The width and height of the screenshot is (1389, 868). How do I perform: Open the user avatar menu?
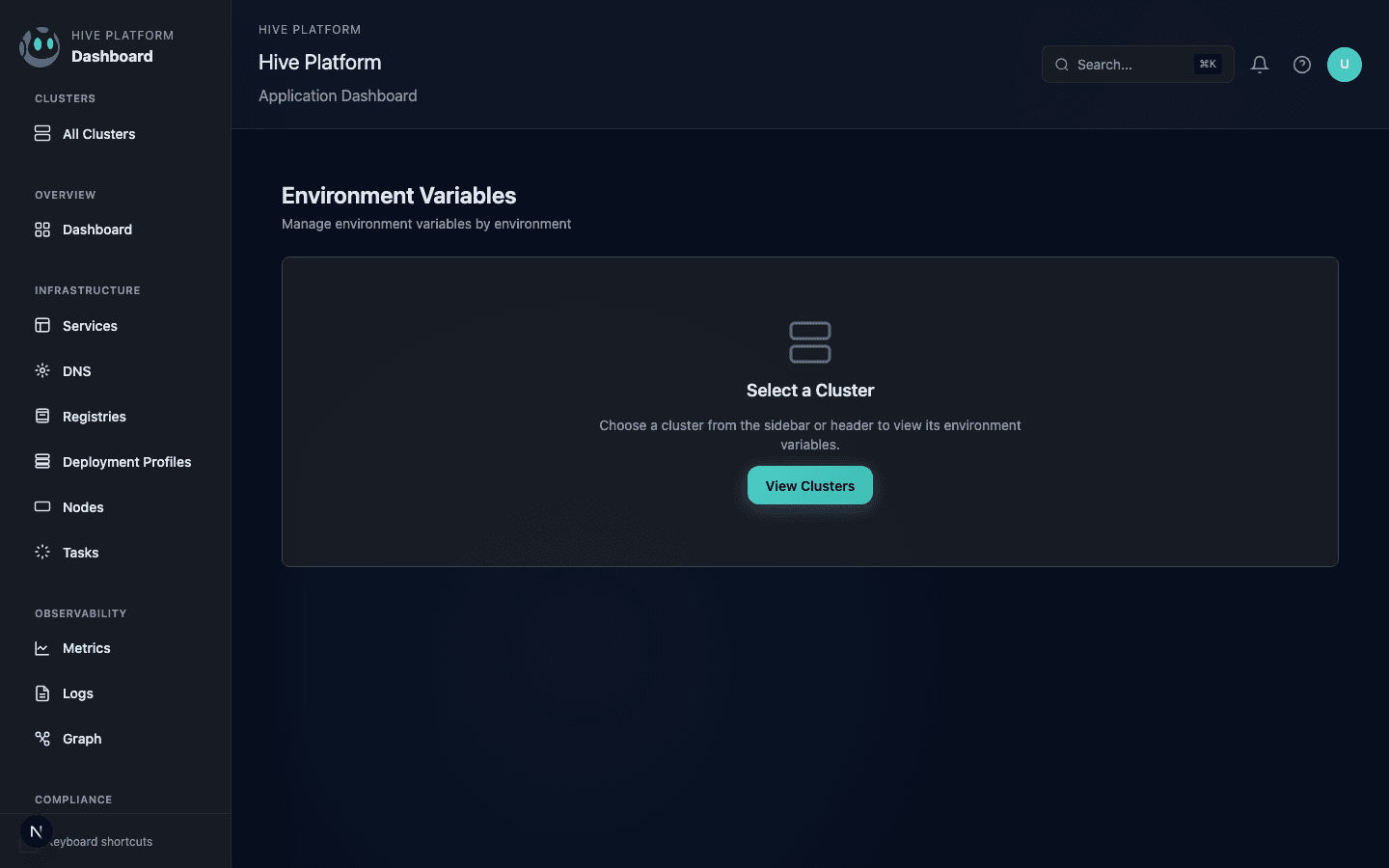coord(1345,65)
